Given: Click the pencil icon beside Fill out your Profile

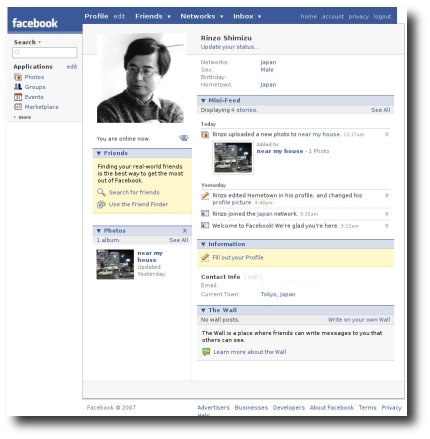Looking at the screenshot, I should point(205,257).
